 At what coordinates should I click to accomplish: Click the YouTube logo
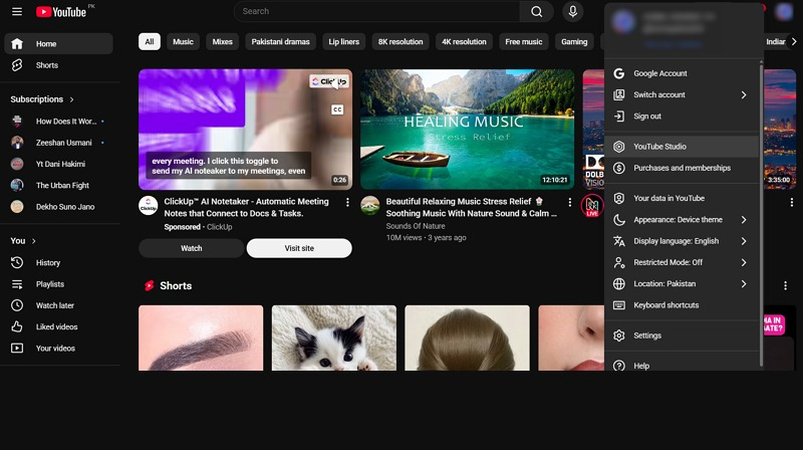(x=62, y=12)
